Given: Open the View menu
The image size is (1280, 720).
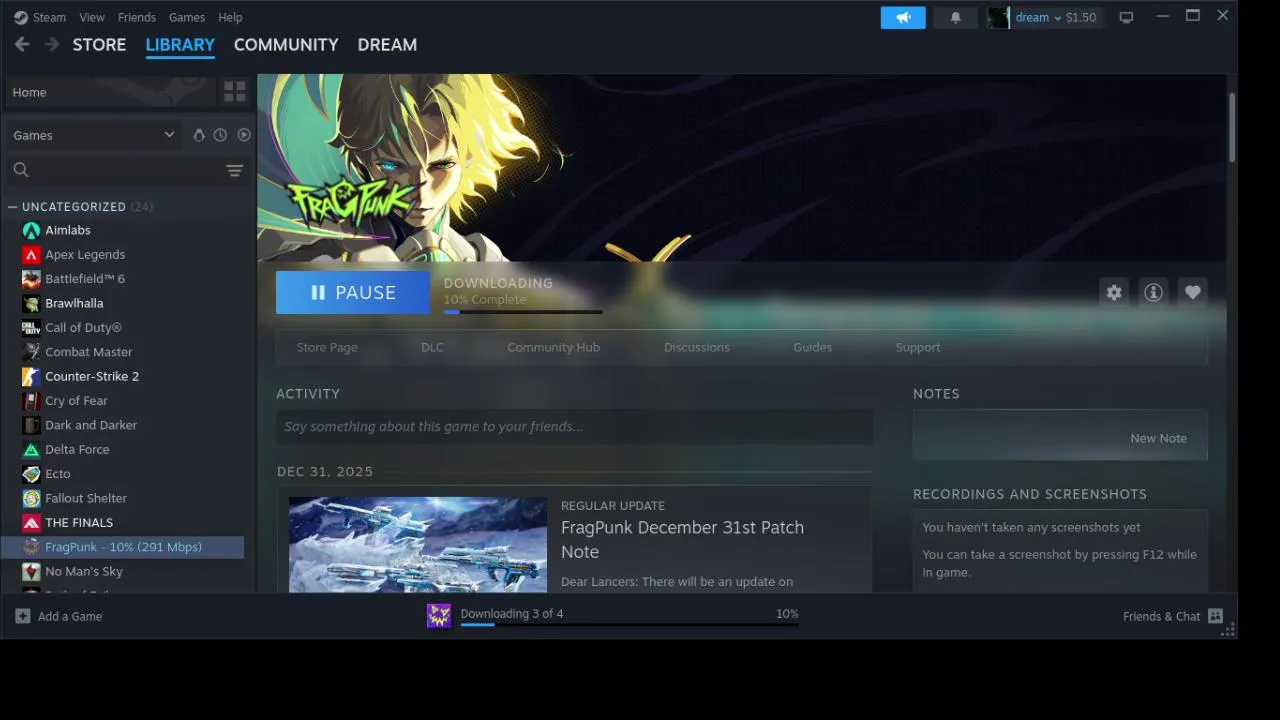Looking at the screenshot, I should click(92, 17).
